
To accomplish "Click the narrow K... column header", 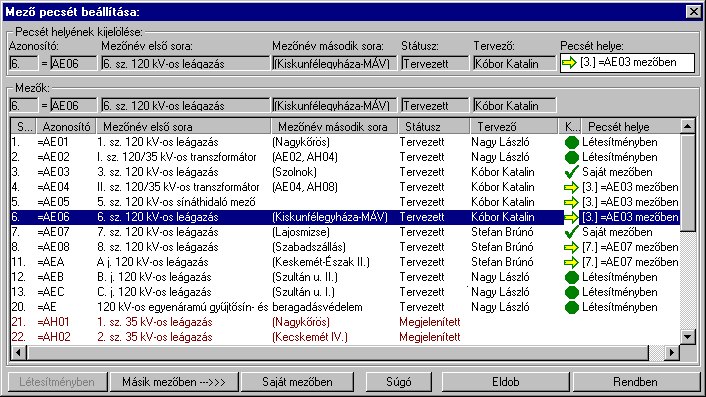I will [x=570, y=127].
